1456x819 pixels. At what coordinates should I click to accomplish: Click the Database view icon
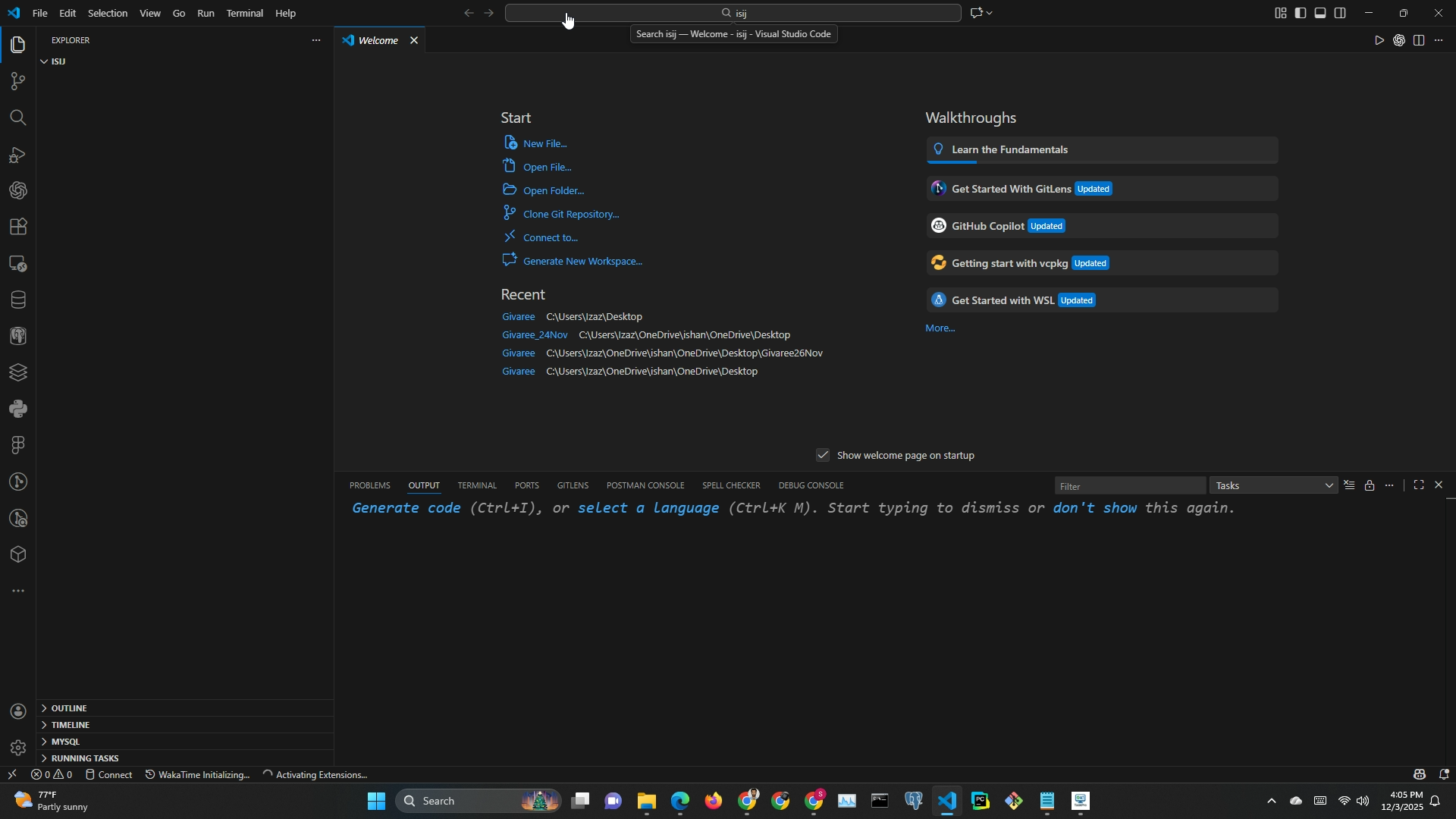tap(17, 300)
